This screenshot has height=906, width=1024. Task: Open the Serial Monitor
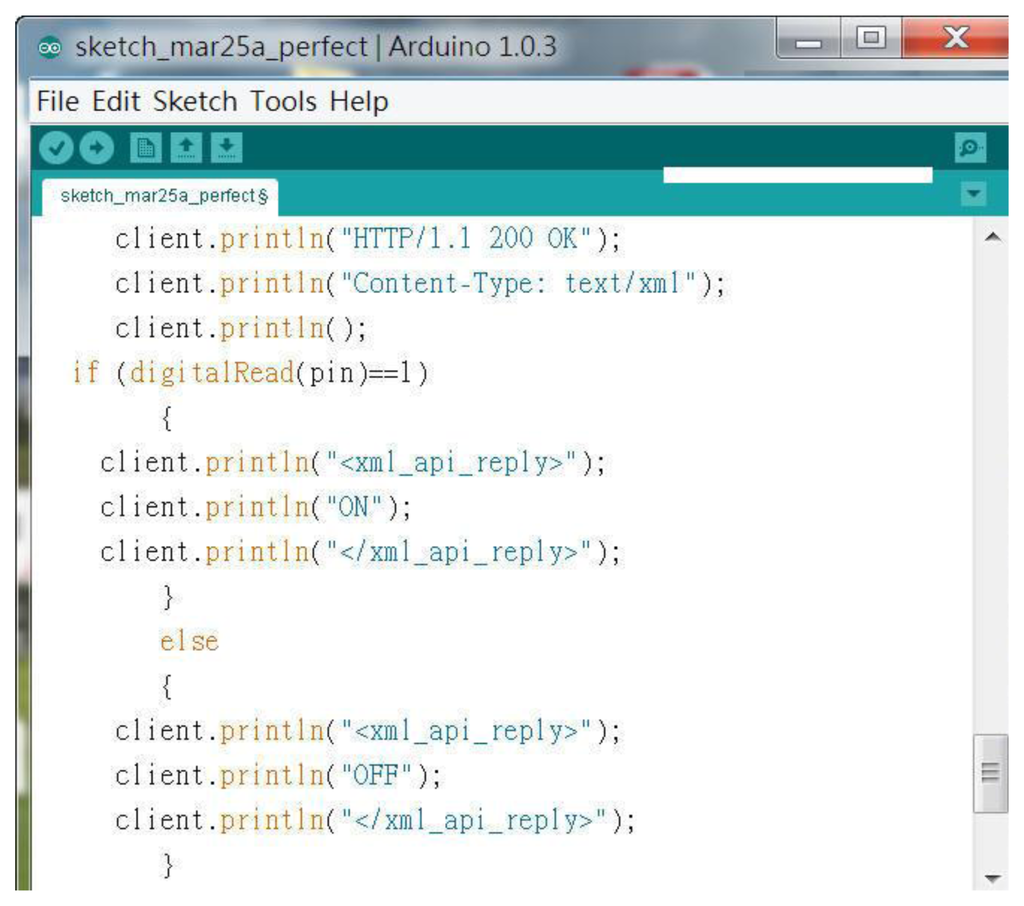tap(970, 148)
